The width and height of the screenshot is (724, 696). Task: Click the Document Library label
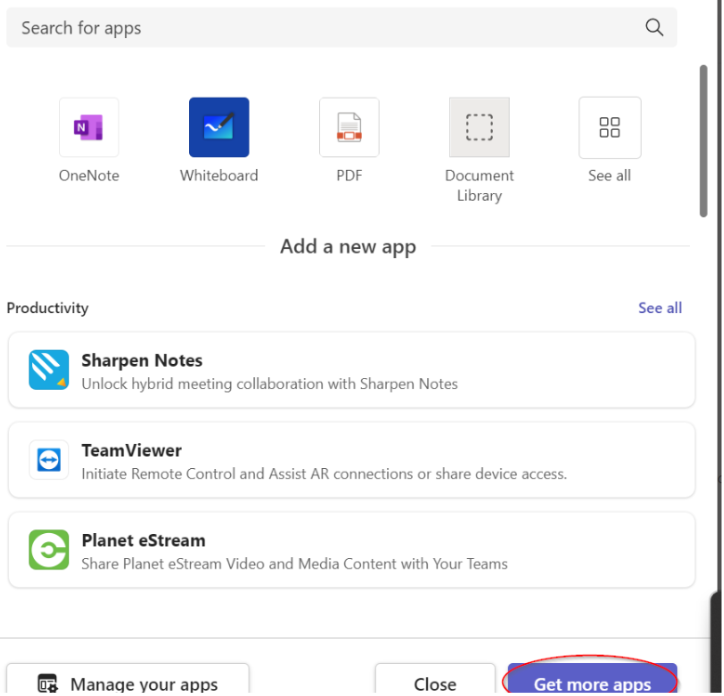[479, 185]
